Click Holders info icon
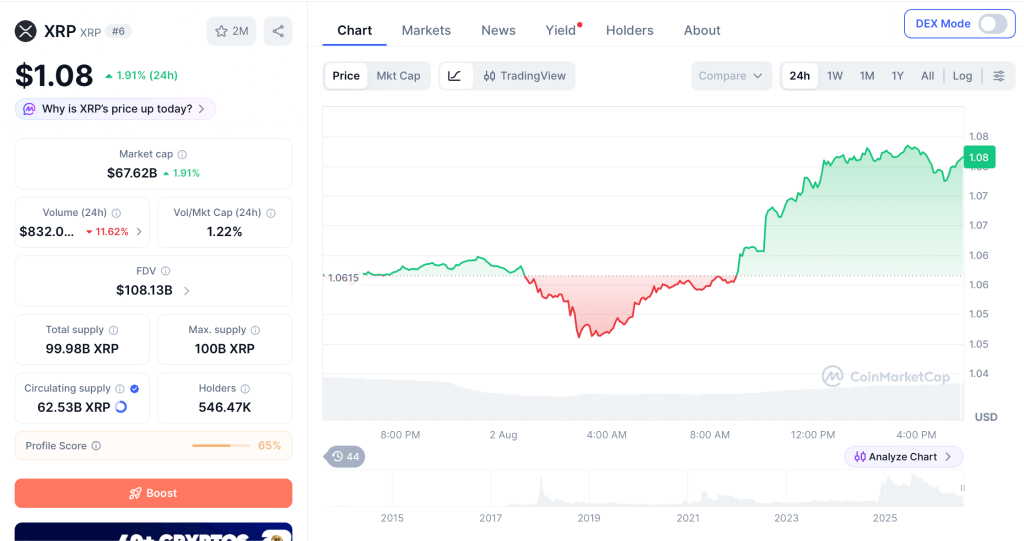The image size is (1024, 541). click(x=246, y=389)
